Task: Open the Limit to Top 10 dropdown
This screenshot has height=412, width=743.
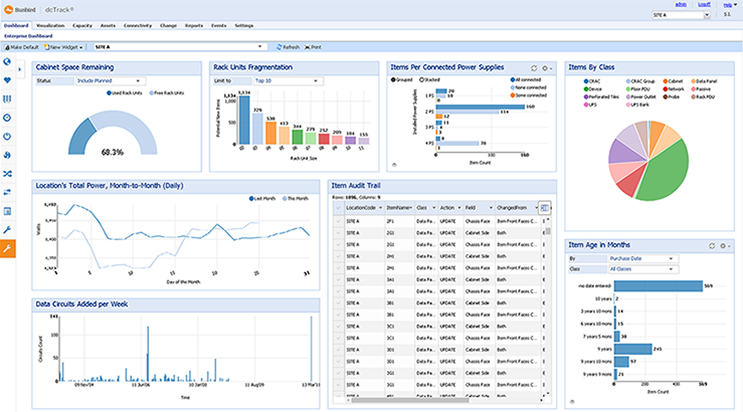Action: 288,81
